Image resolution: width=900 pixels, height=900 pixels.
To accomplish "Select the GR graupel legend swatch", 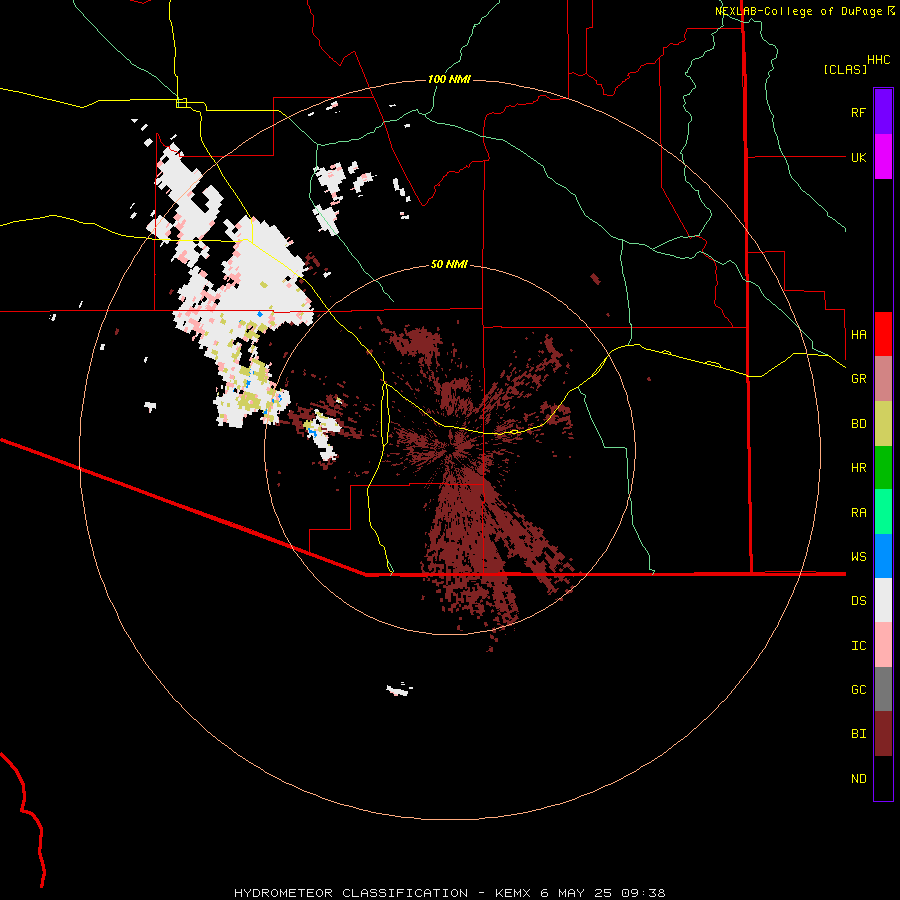I will tap(883, 379).
